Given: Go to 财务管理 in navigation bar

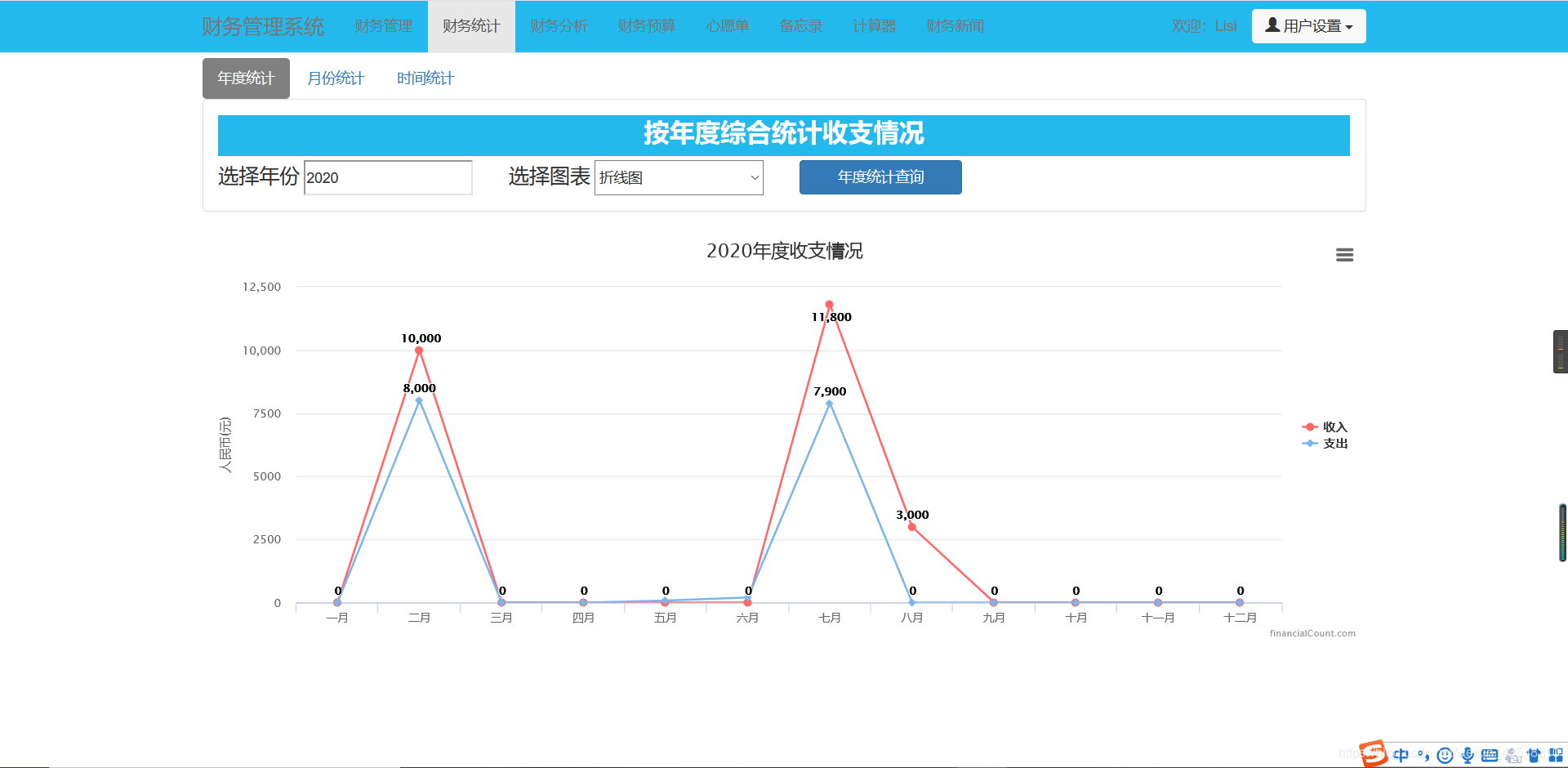Looking at the screenshot, I should click(x=383, y=26).
